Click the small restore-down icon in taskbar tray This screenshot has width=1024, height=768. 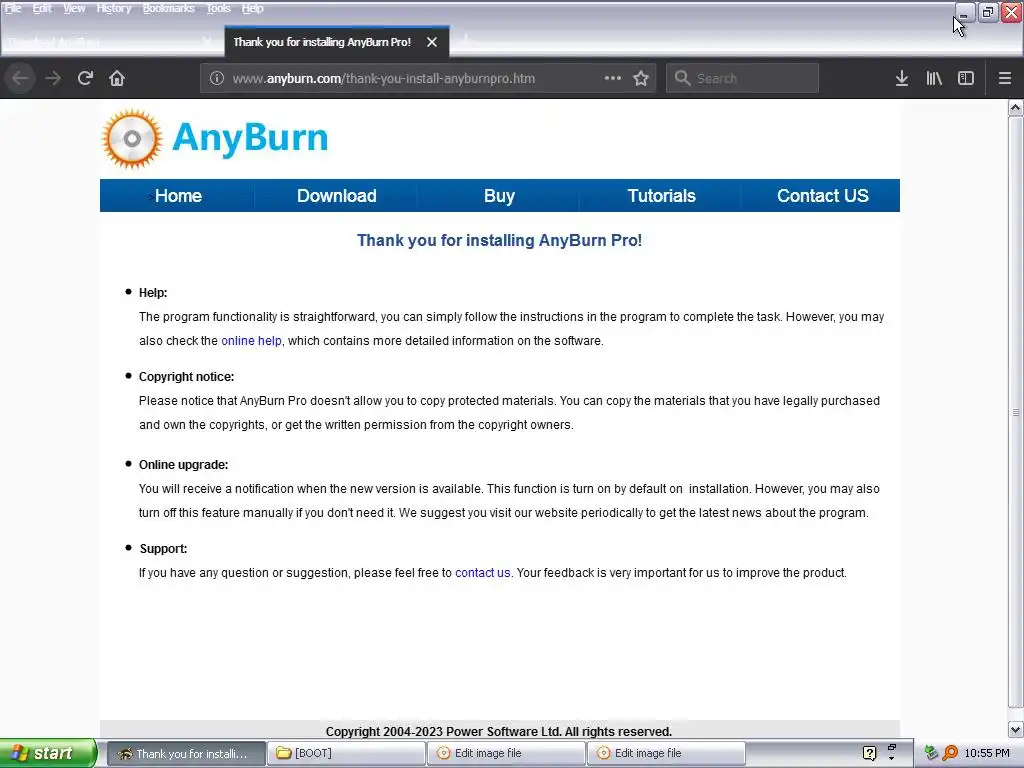pos(891,748)
